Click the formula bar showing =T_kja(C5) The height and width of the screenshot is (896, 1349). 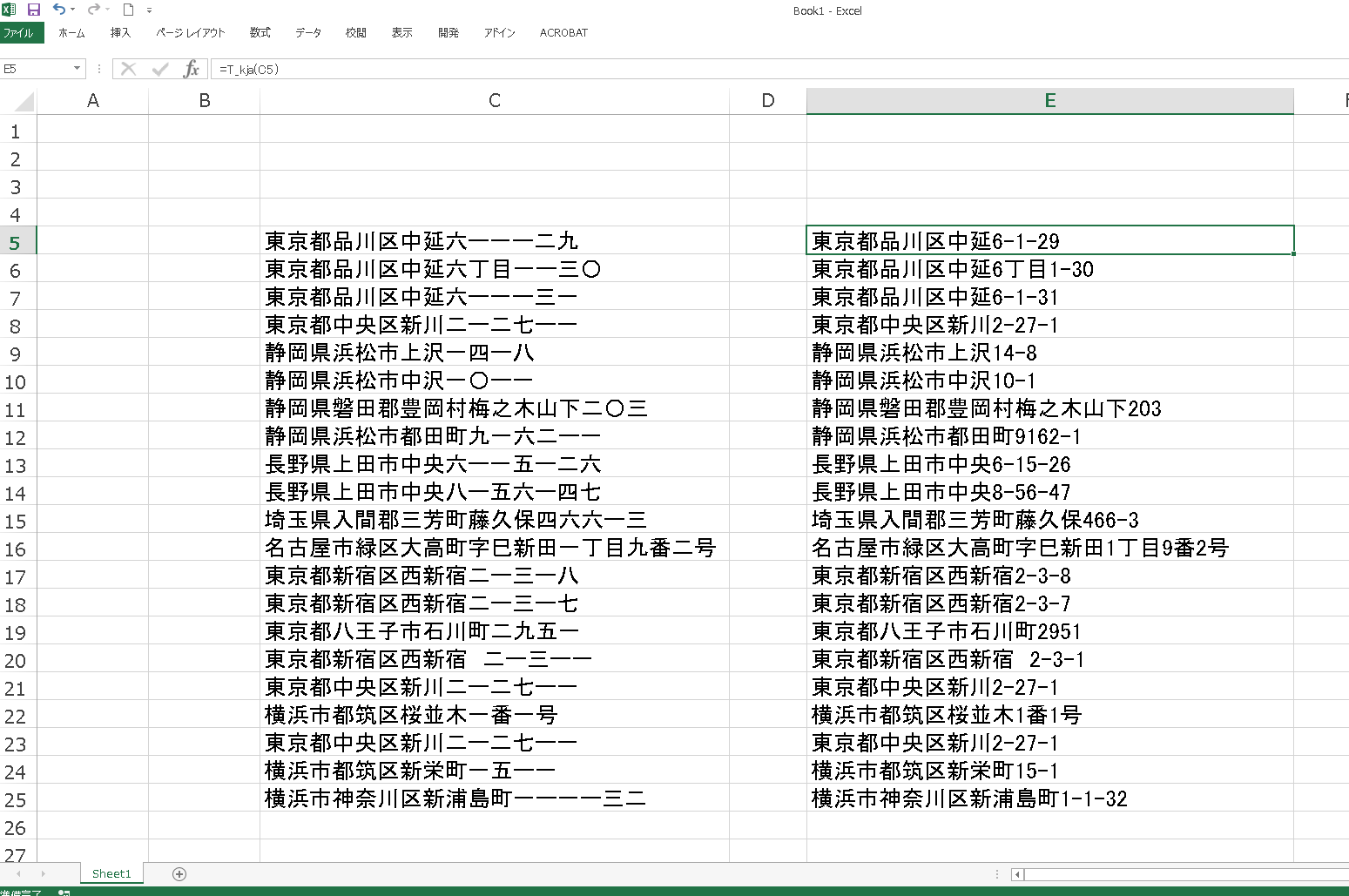779,69
